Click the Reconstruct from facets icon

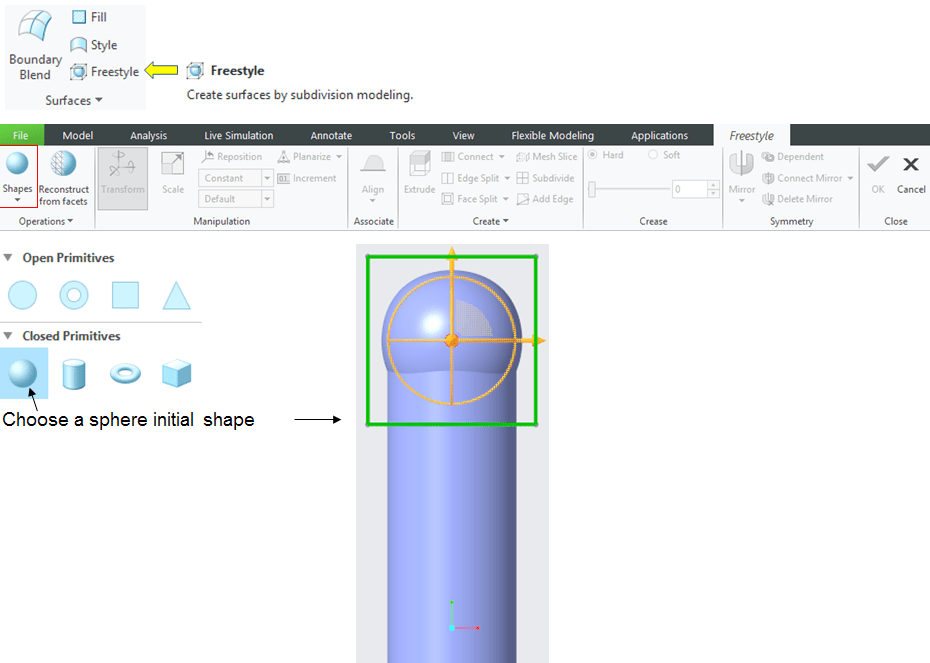(63, 166)
